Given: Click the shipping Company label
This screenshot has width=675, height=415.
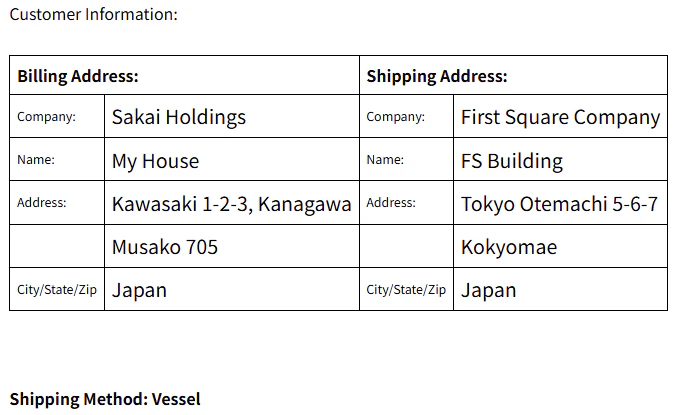Looking at the screenshot, I should point(395,117).
